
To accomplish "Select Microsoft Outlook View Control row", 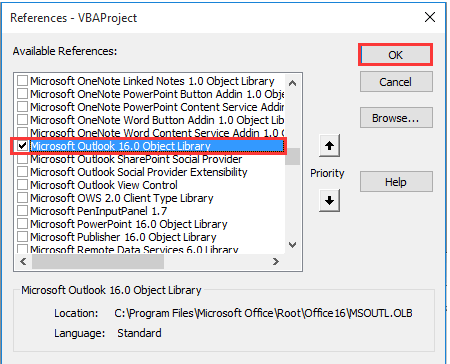I will point(104,185).
